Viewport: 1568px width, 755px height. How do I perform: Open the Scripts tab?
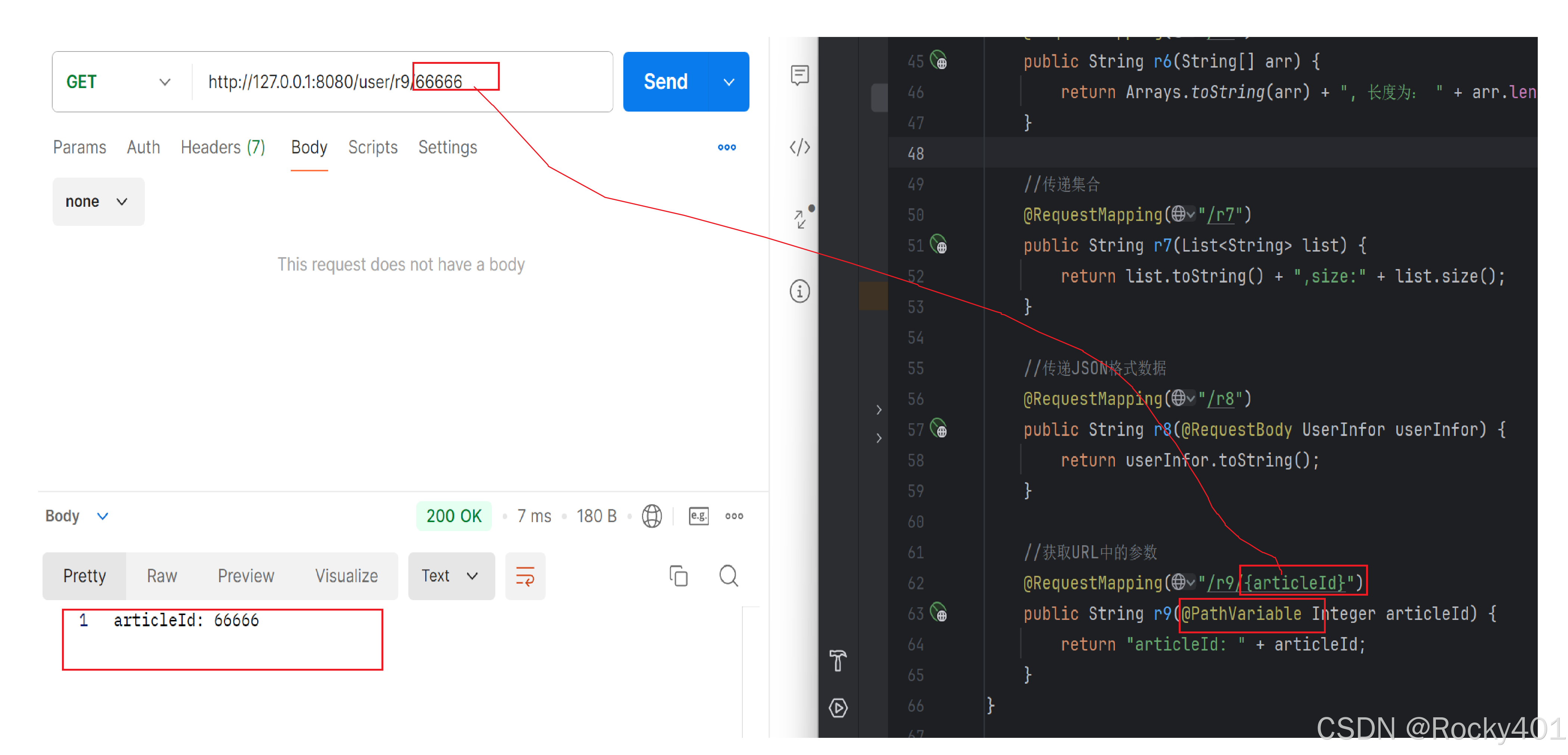coord(372,147)
